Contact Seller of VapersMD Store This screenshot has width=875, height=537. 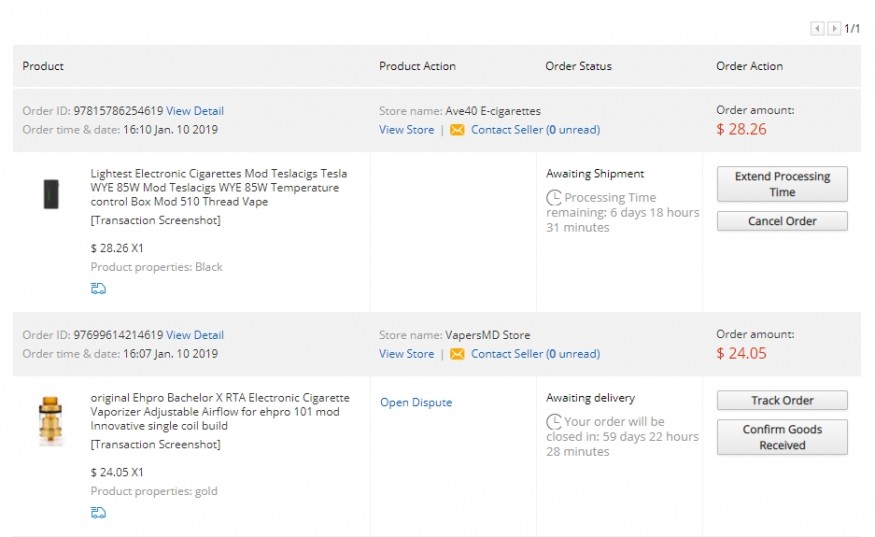[x=506, y=354]
